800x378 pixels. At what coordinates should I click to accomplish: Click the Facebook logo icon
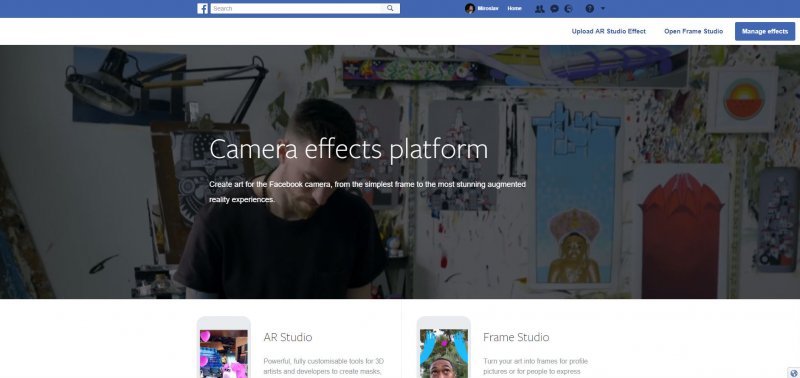point(203,9)
